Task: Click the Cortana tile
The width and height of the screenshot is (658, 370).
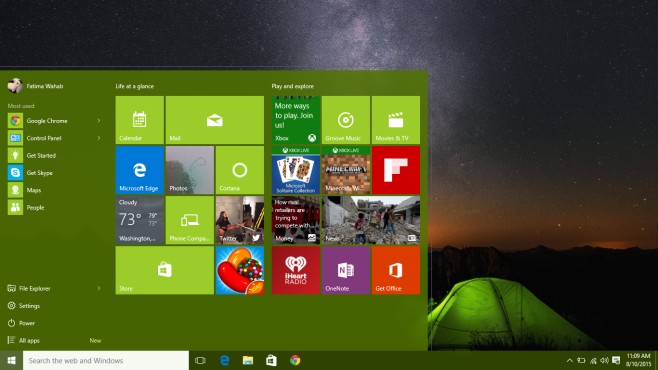Action: coord(240,170)
